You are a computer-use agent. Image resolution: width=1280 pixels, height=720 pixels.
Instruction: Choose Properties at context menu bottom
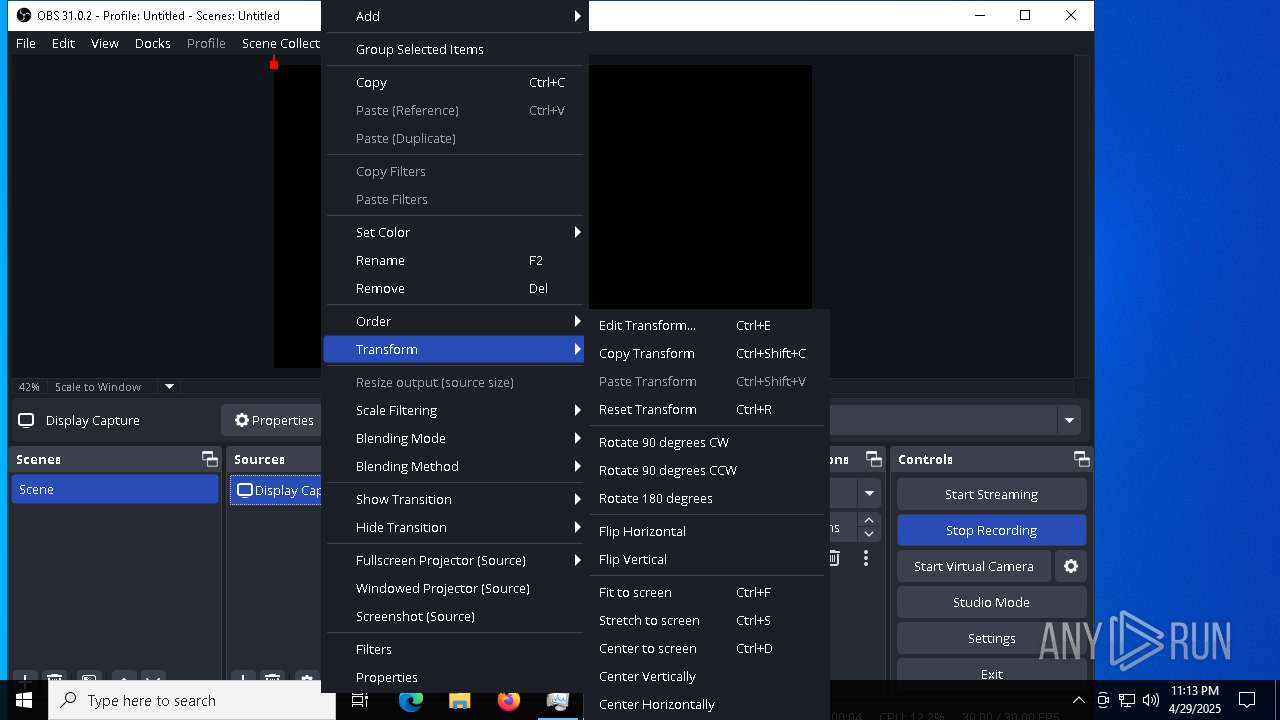[x=454, y=677]
